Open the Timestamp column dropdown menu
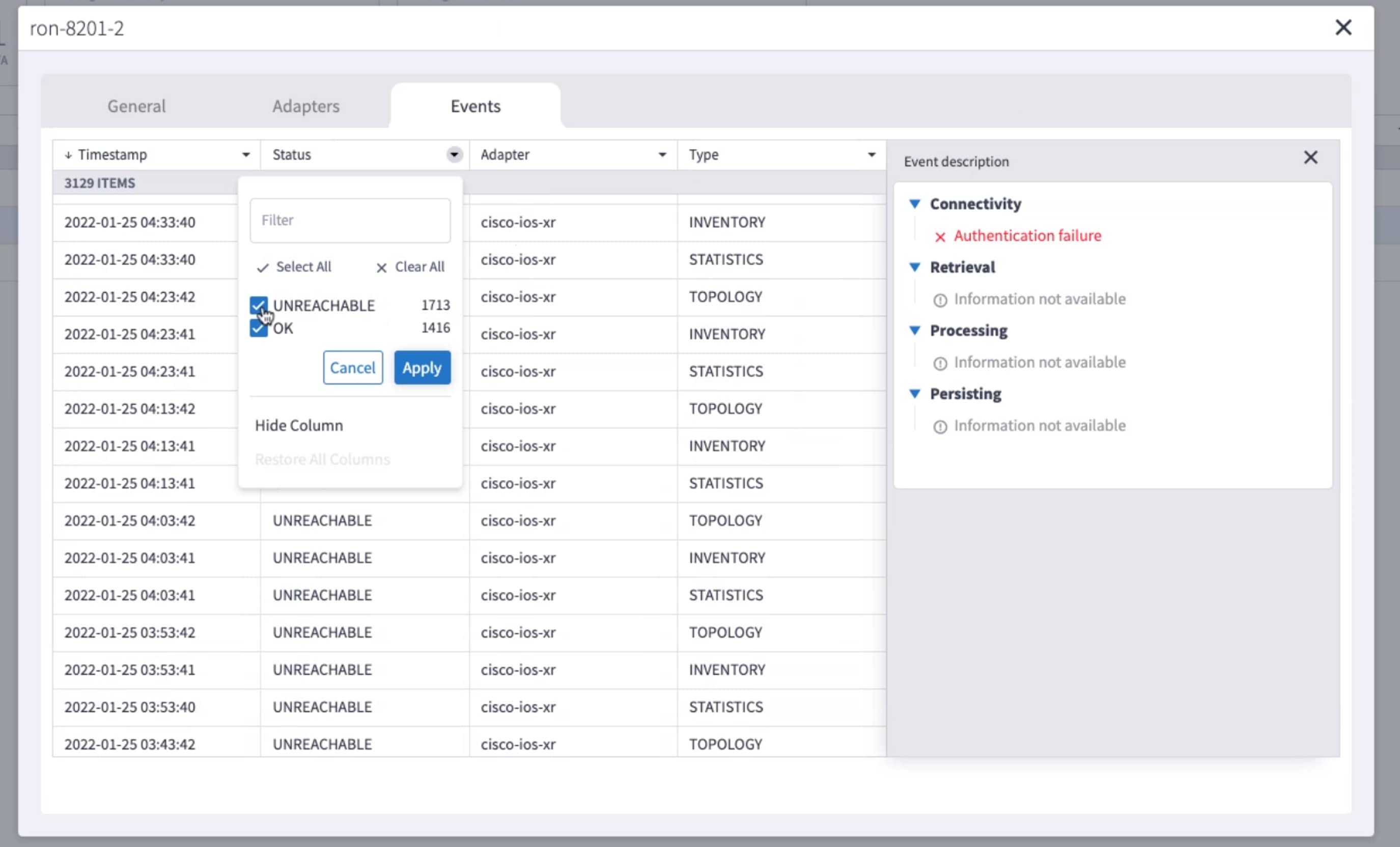This screenshot has width=1400, height=847. coord(246,155)
